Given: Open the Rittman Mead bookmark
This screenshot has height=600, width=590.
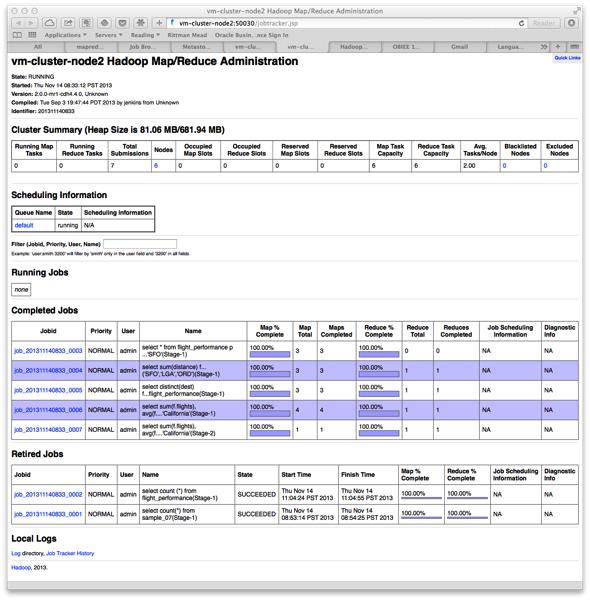Looking at the screenshot, I should [x=187, y=35].
